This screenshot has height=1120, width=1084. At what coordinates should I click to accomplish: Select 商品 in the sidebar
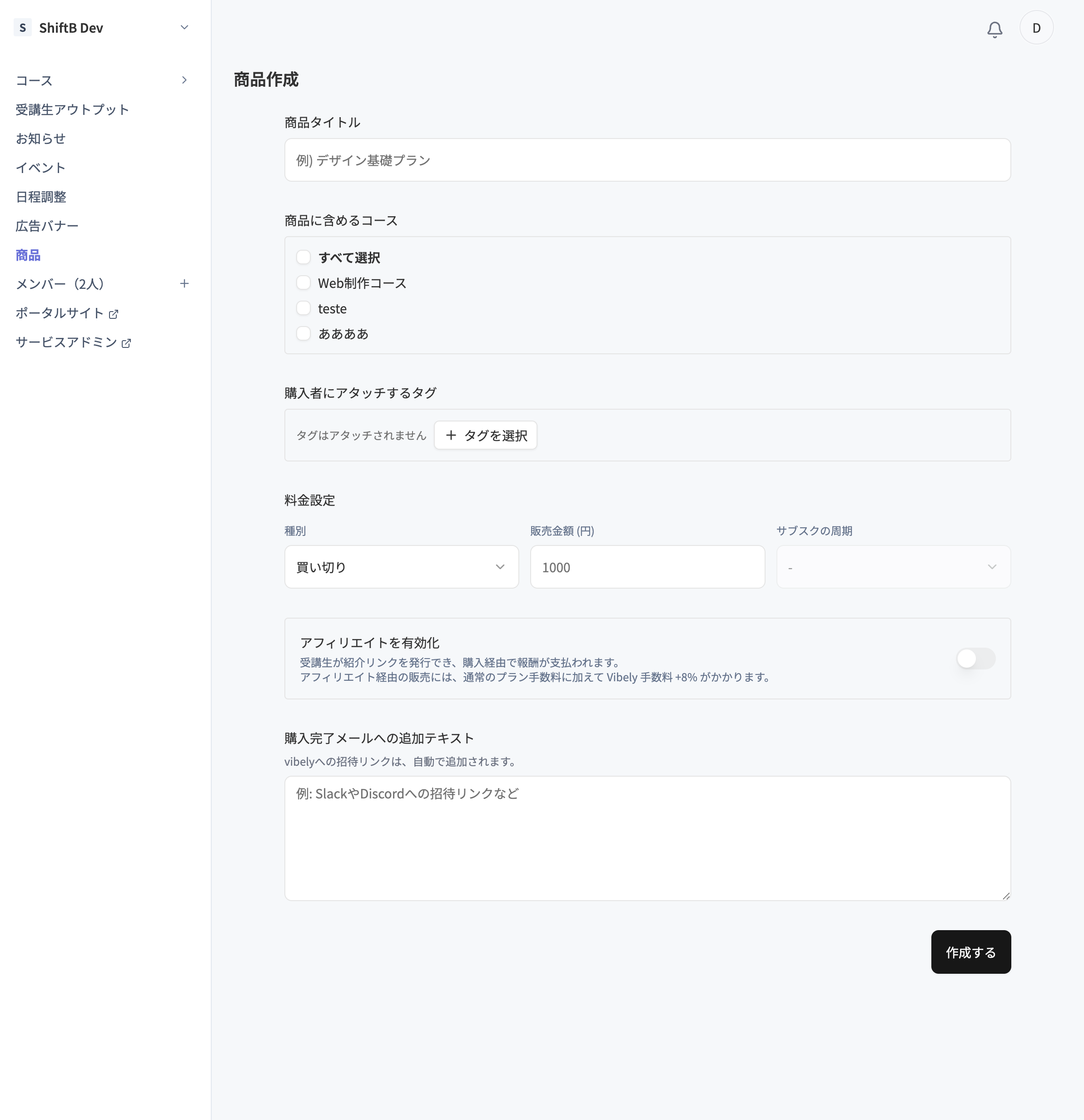pos(28,255)
